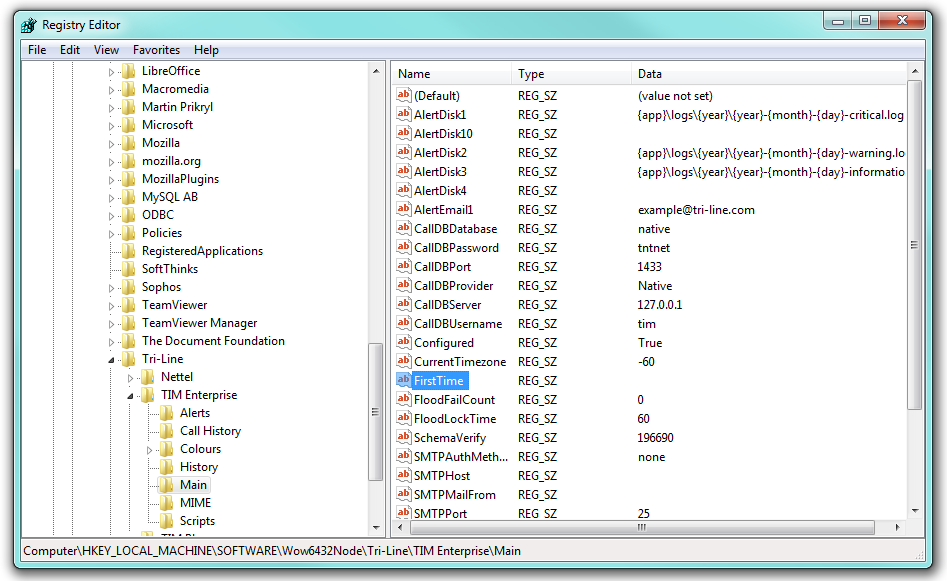The width and height of the screenshot is (947, 581).
Task: Click the icon next to CallDBPassword
Action: 404,248
